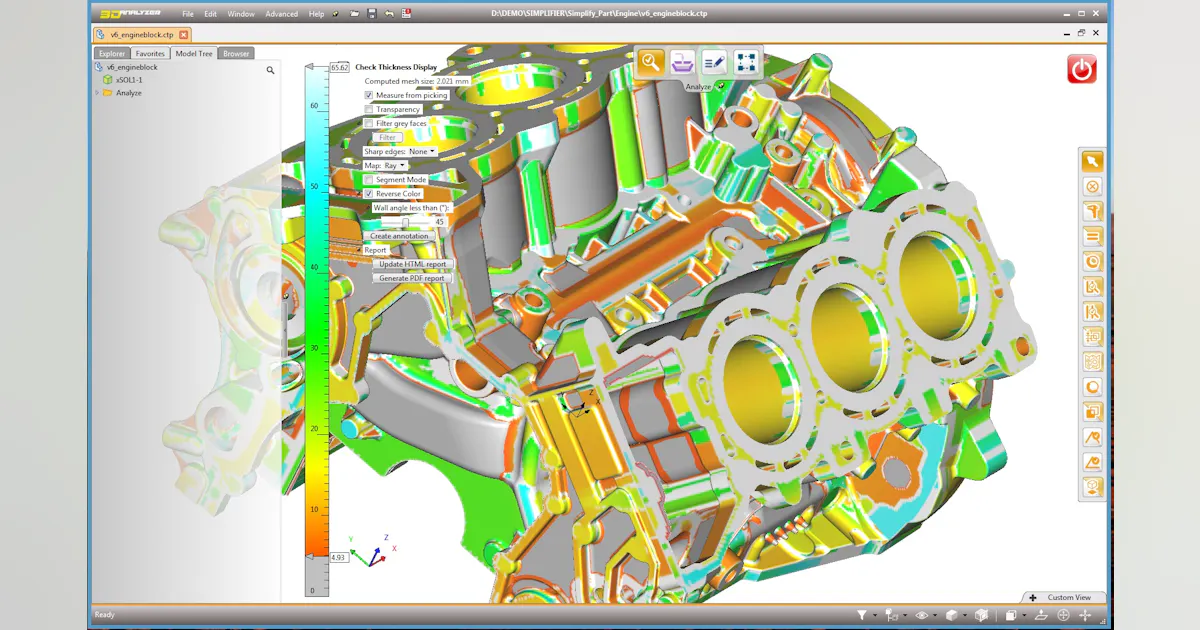1200x630 pixels.
Task: Open the File menu
Action: coord(188,14)
